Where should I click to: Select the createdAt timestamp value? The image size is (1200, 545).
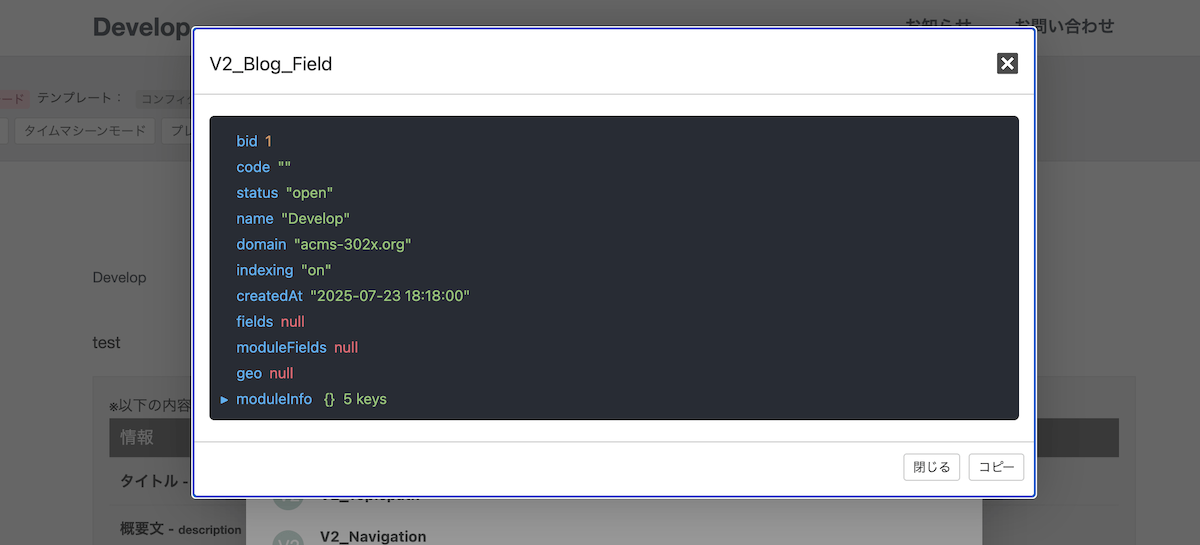389,296
